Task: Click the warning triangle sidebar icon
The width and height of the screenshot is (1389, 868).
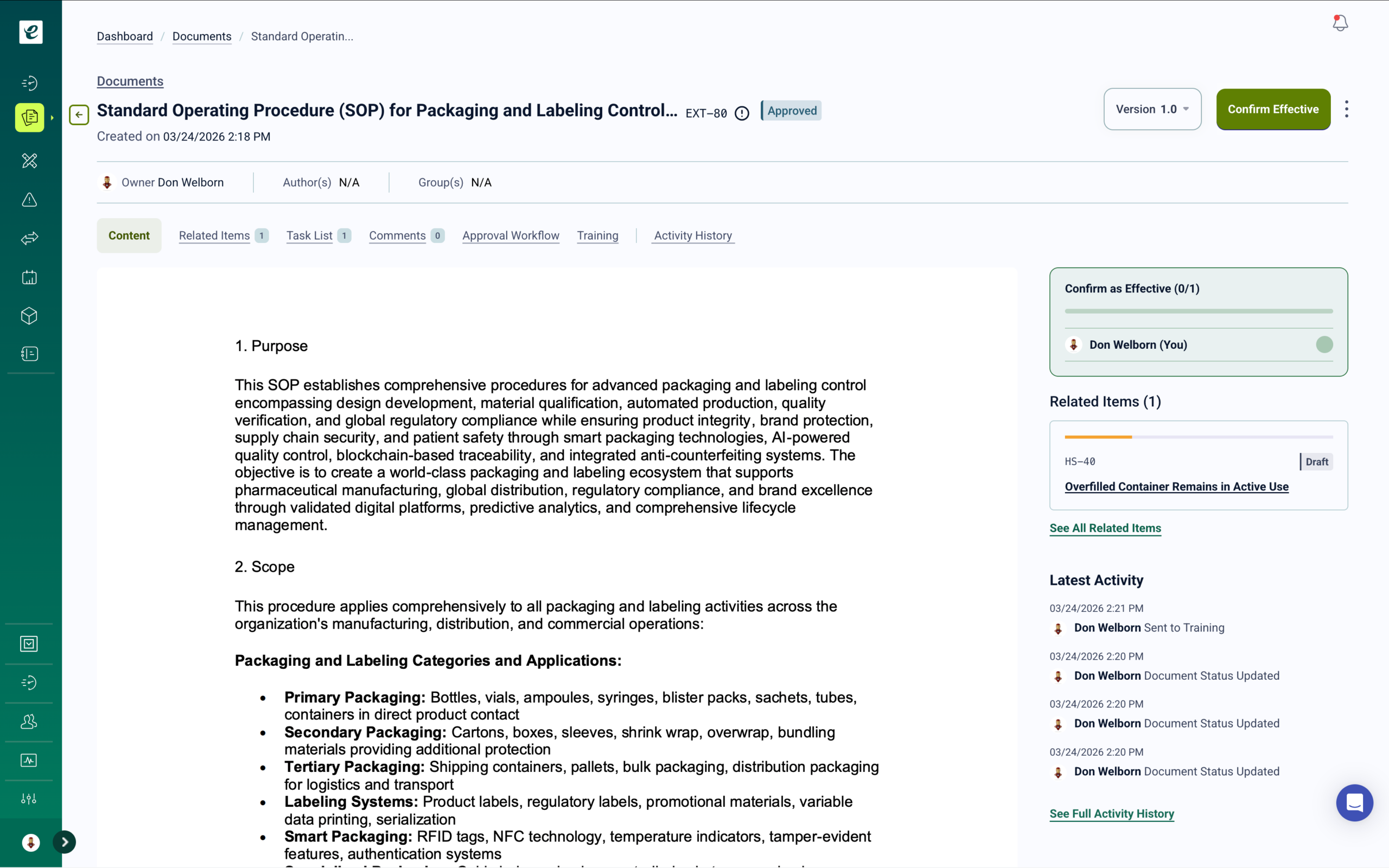Action: [x=29, y=200]
